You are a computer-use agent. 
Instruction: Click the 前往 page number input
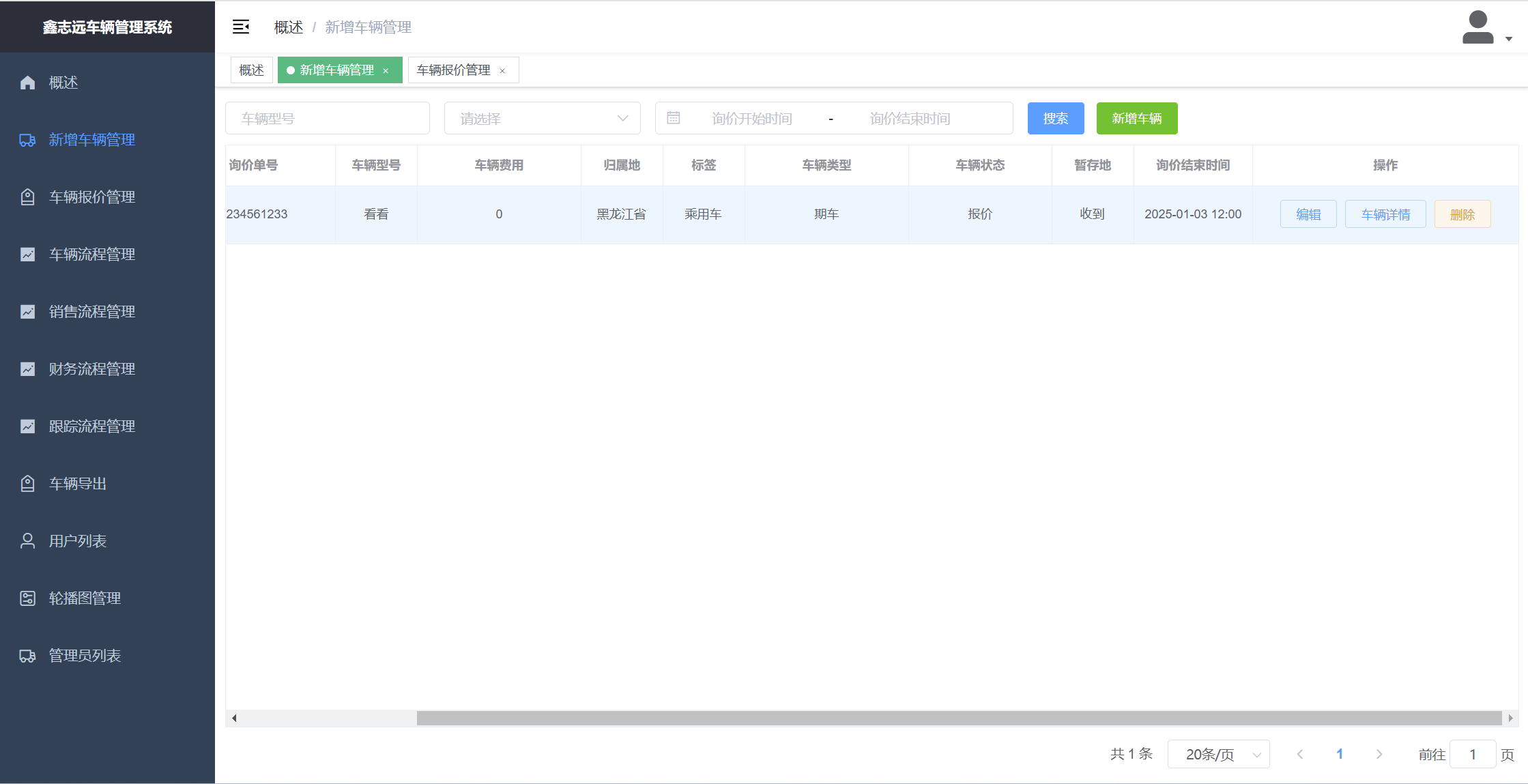coord(1473,754)
